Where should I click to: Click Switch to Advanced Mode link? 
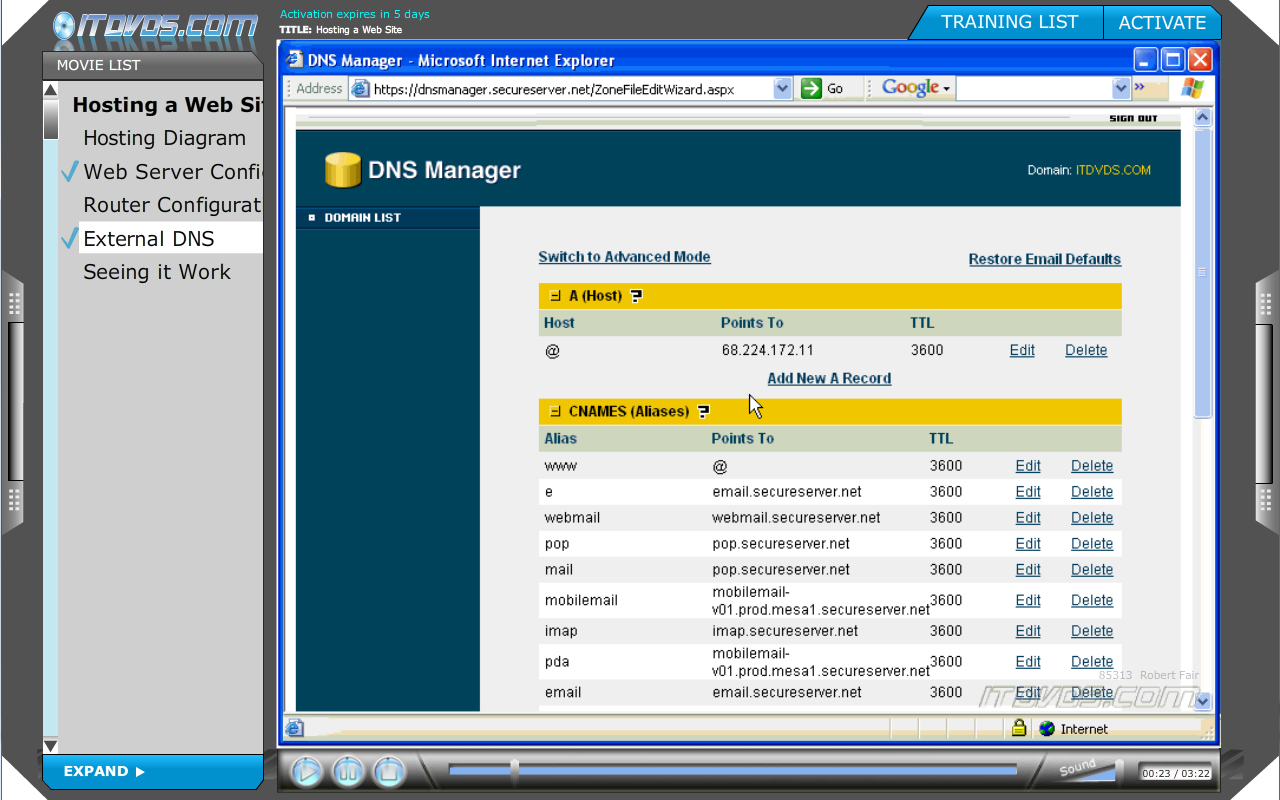pos(624,257)
